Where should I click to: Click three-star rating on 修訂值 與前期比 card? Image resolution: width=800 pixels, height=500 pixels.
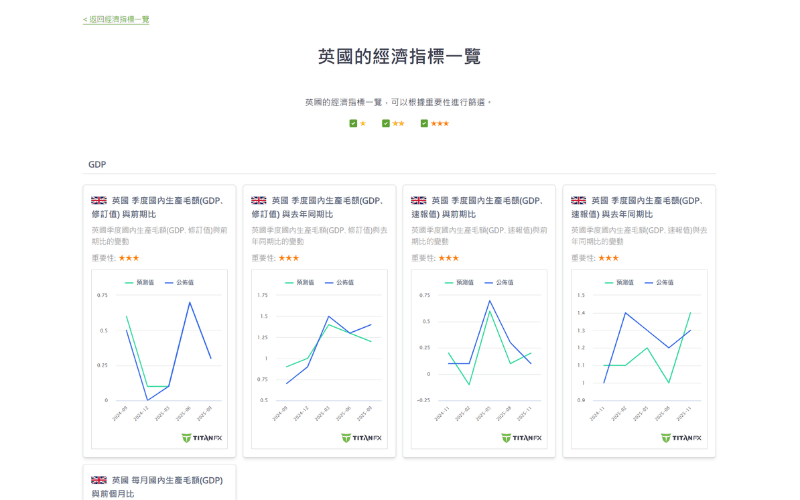(129, 258)
